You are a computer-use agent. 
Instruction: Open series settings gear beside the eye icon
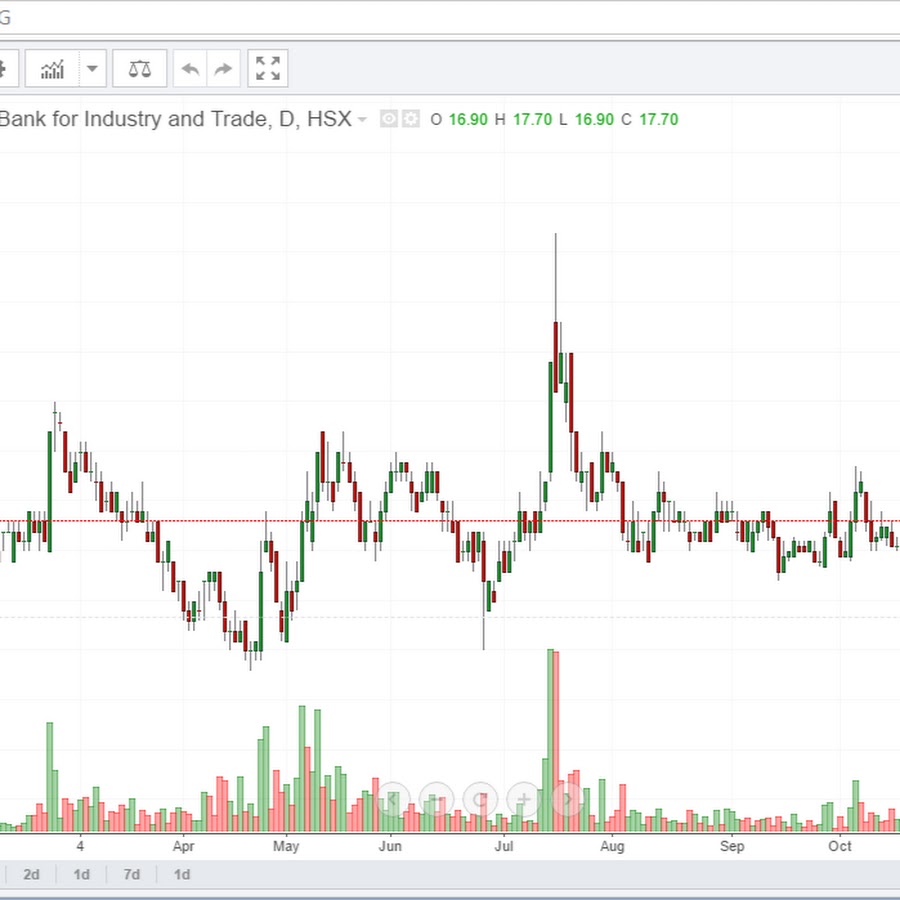(410, 120)
